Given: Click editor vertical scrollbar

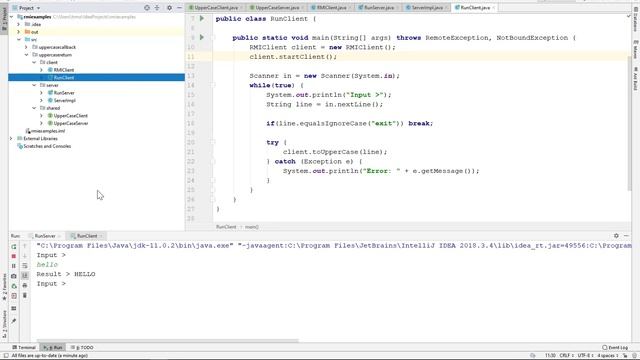Looking at the screenshot, I should (x=629, y=122).
